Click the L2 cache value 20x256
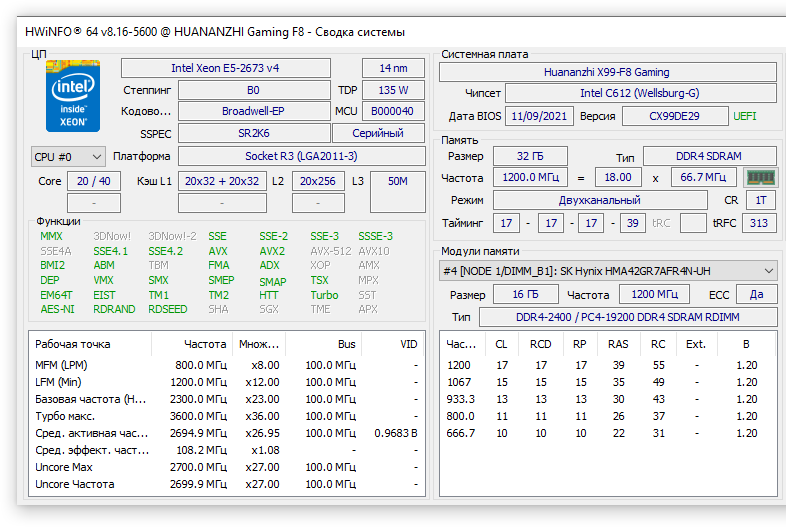 click(x=318, y=181)
